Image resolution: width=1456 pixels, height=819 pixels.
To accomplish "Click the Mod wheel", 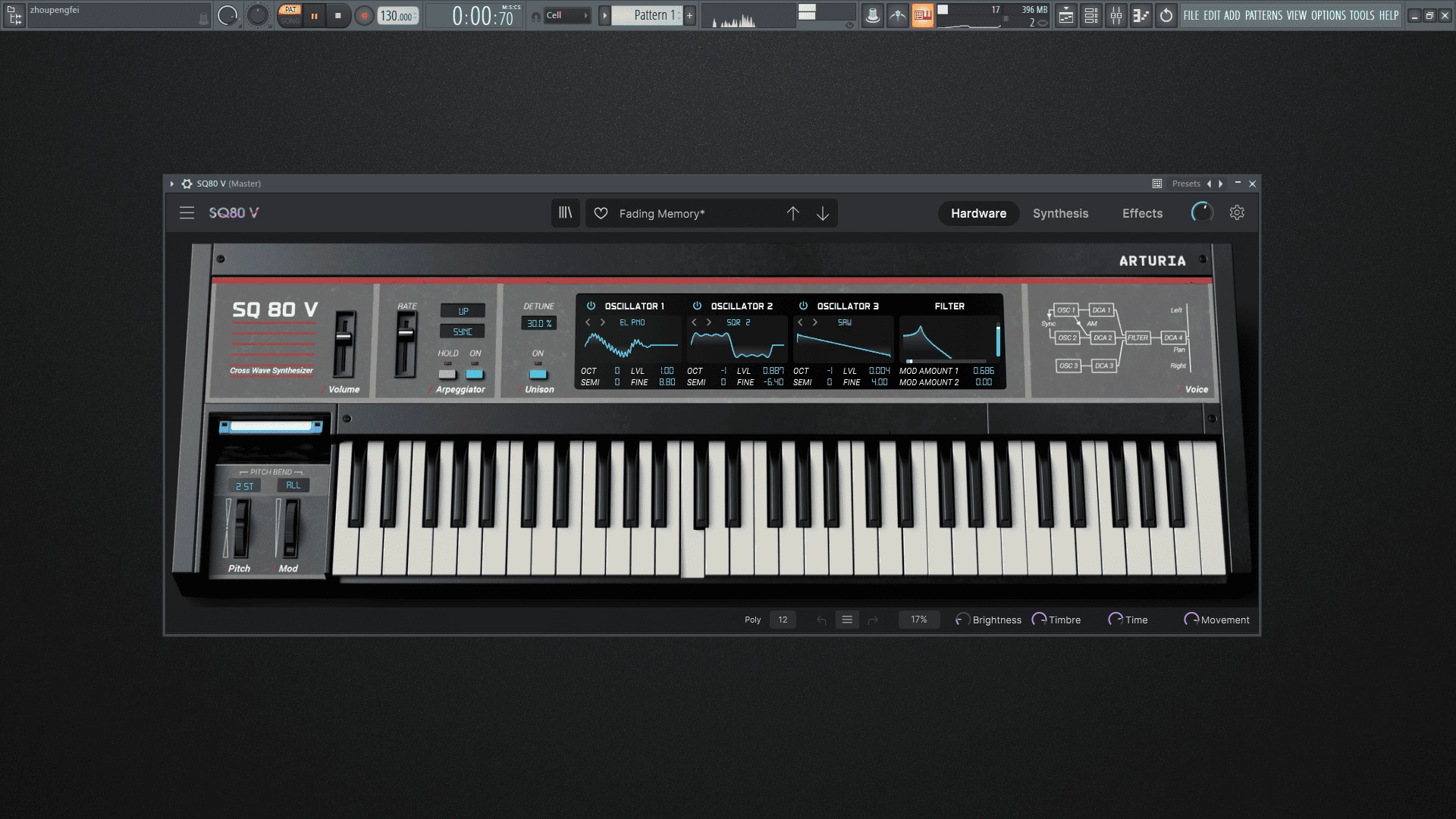I will [290, 529].
